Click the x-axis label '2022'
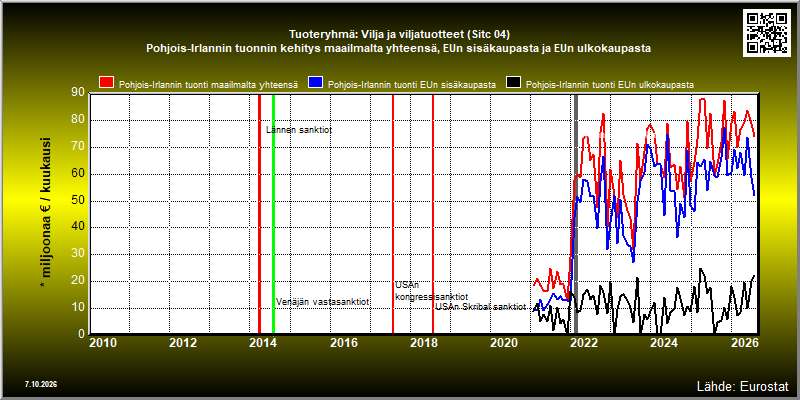The width and height of the screenshot is (800, 400). 584,342
